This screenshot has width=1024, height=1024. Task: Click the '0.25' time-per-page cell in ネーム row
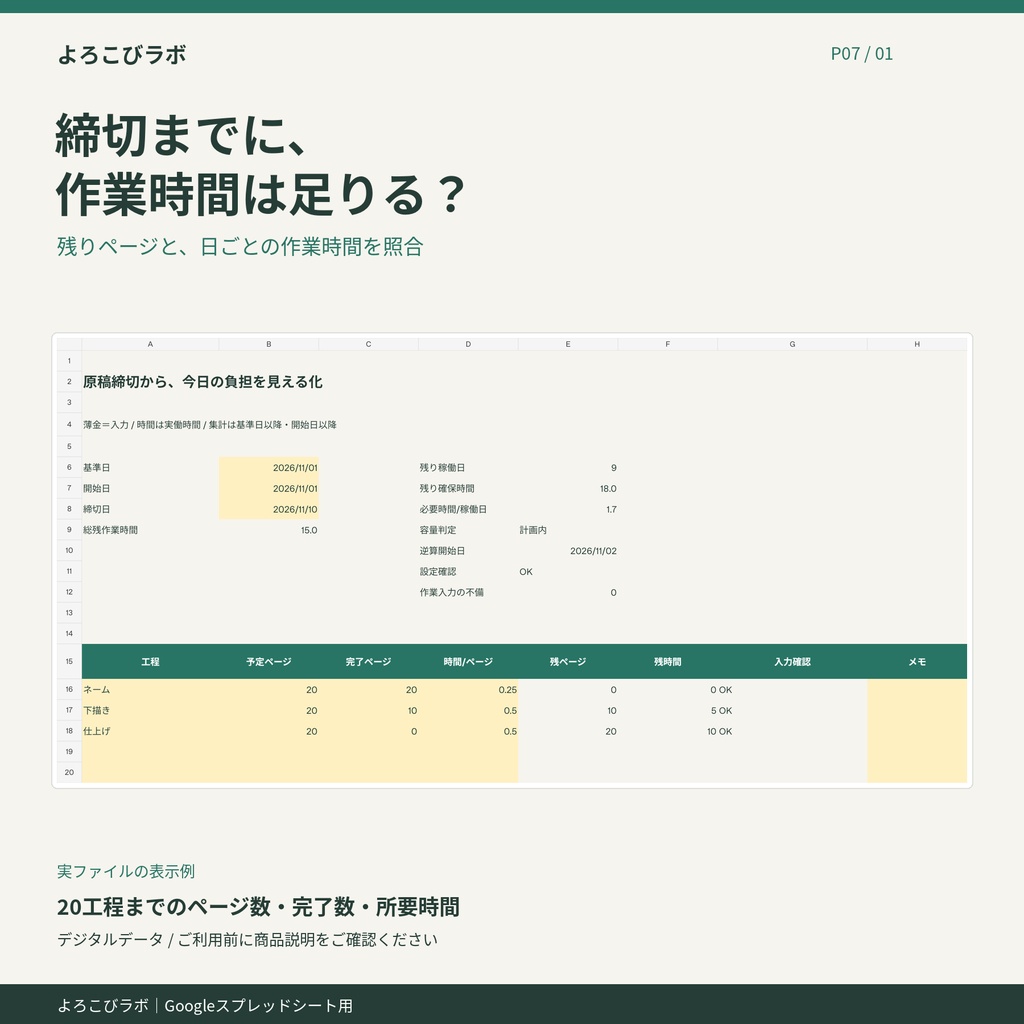468,690
